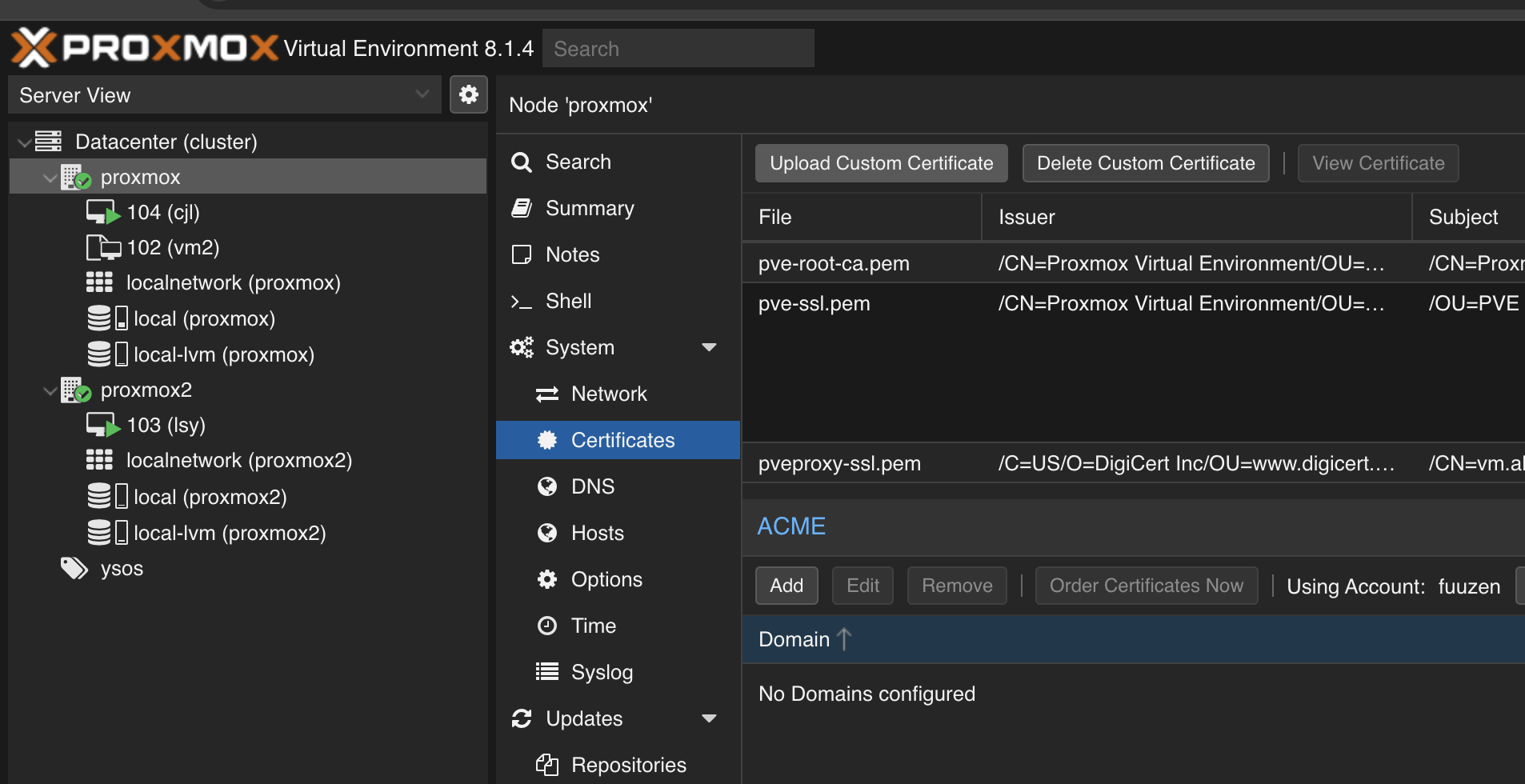Click the localnetwork (proxmox2) grid icon

click(x=99, y=460)
